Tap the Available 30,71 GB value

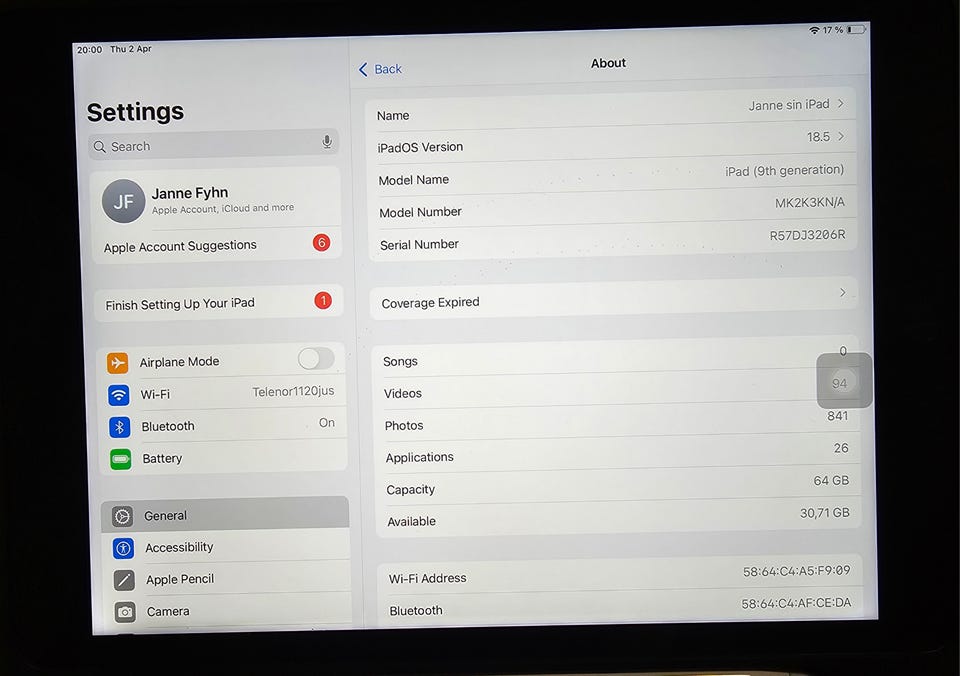click(825, 513)
